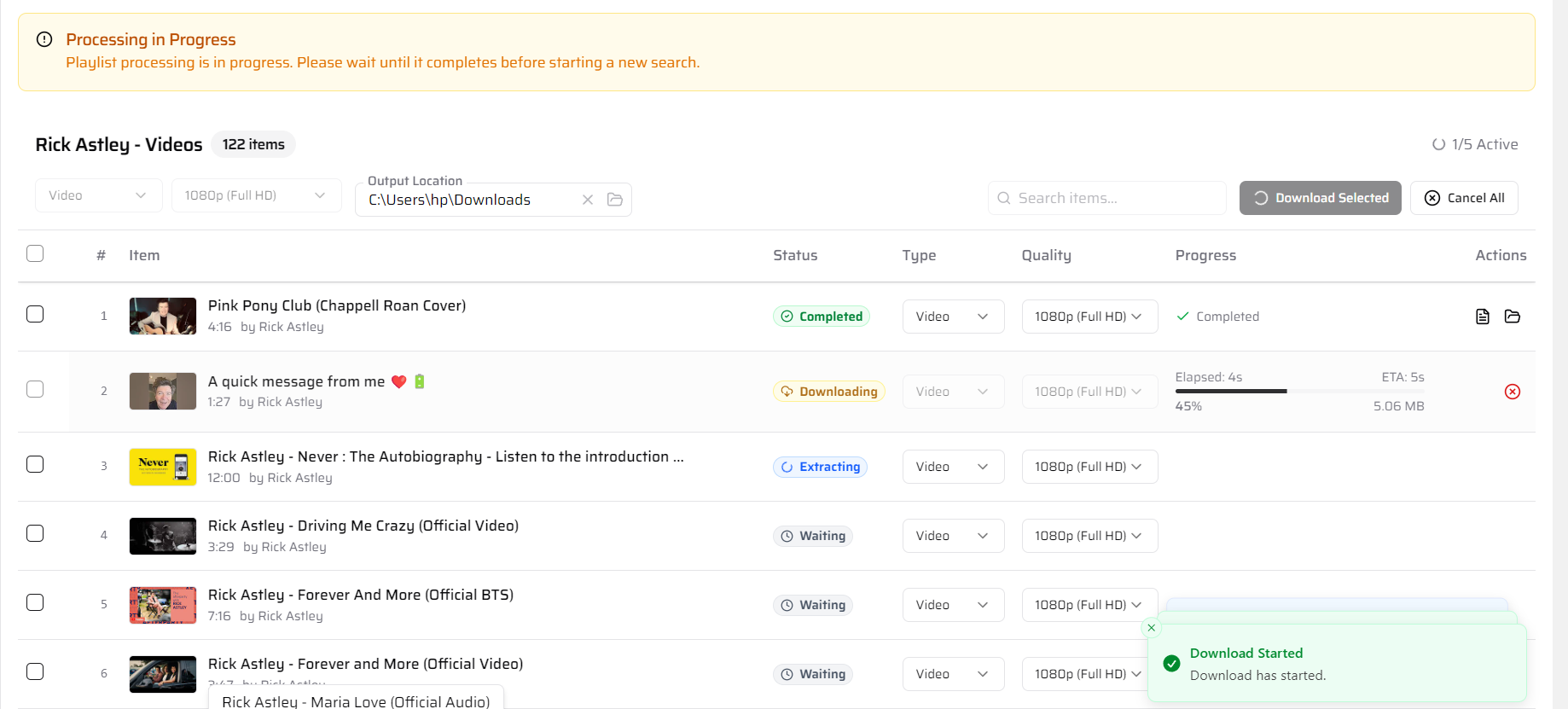Open folder icon for Pink Pony Club row

(1512, 317)
